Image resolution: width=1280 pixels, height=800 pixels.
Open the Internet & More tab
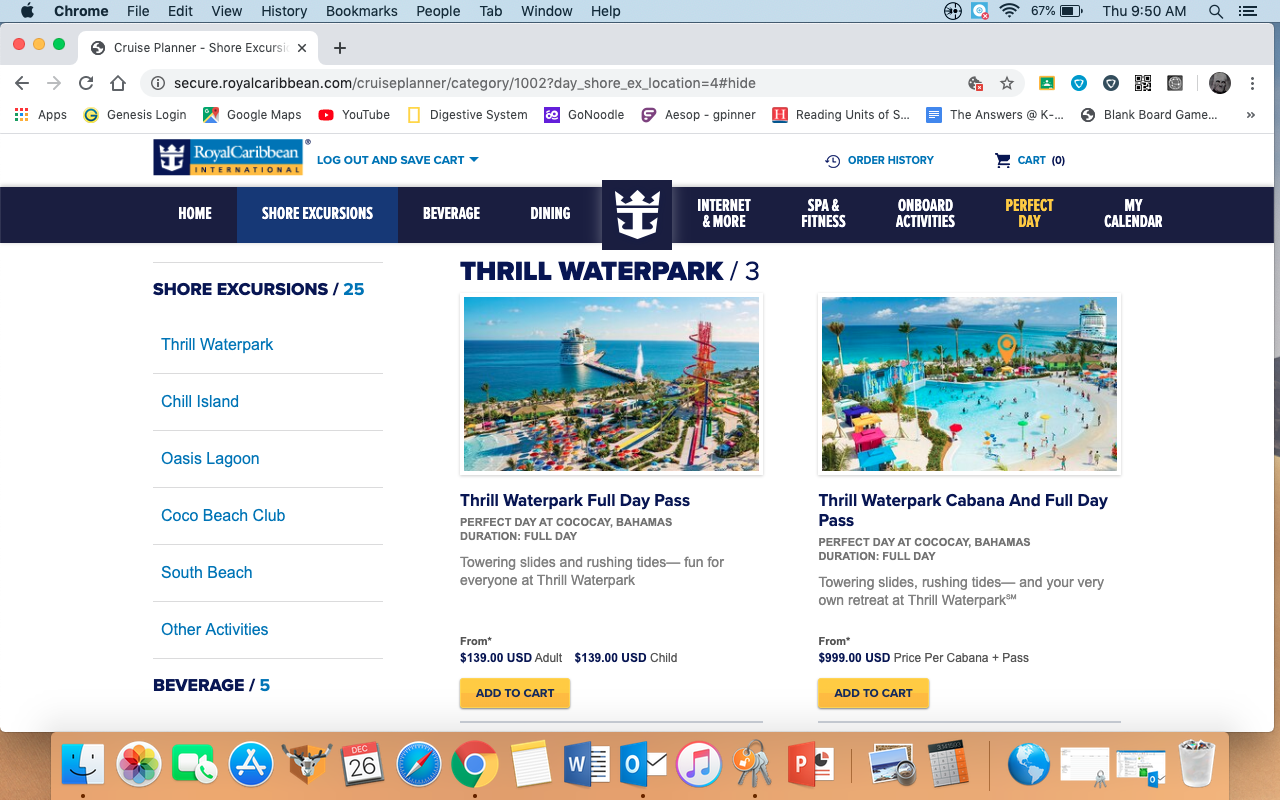[724, 214]
